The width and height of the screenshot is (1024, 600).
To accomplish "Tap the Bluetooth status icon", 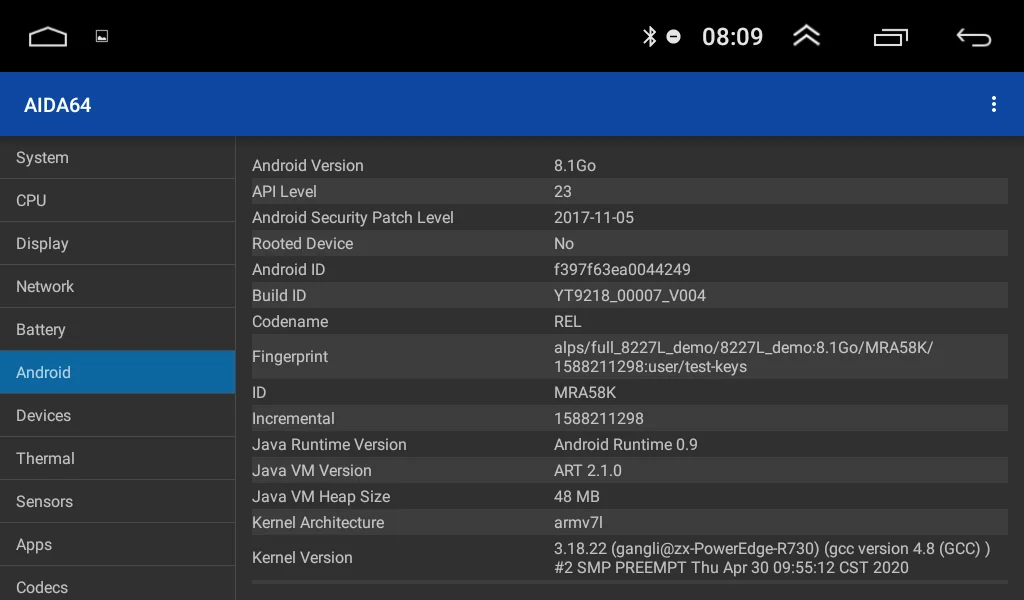I will pos(649,37).
